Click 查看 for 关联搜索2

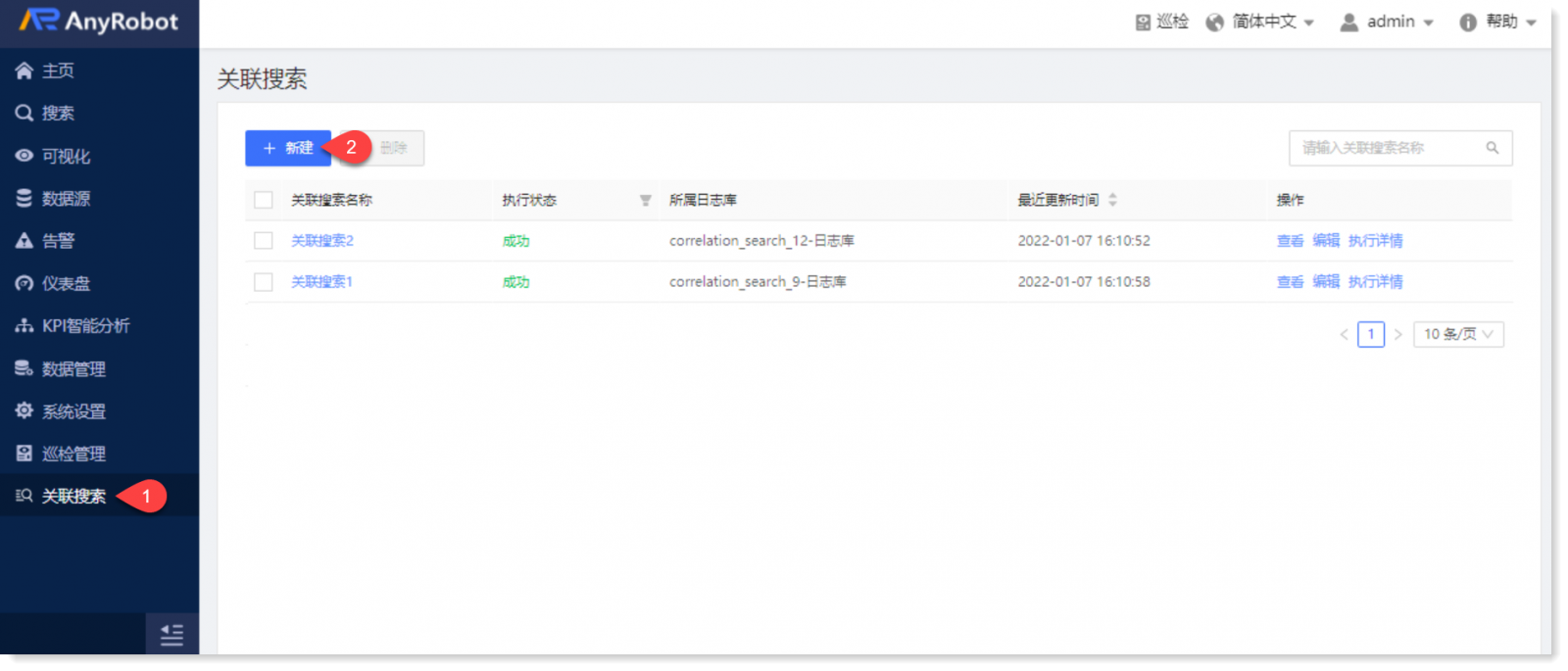(x=1290, y=240)
